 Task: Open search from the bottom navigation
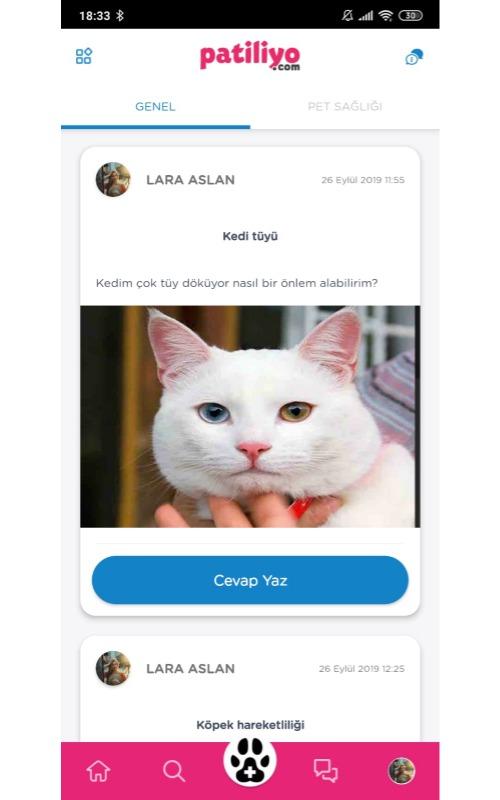click(x=173, y=771)
